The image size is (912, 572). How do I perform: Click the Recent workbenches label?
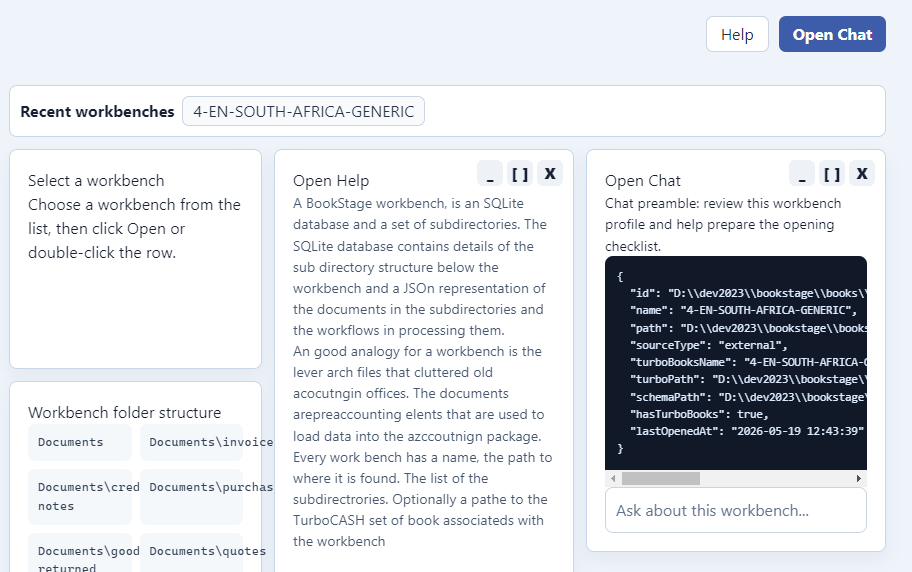tap(97, 111)
